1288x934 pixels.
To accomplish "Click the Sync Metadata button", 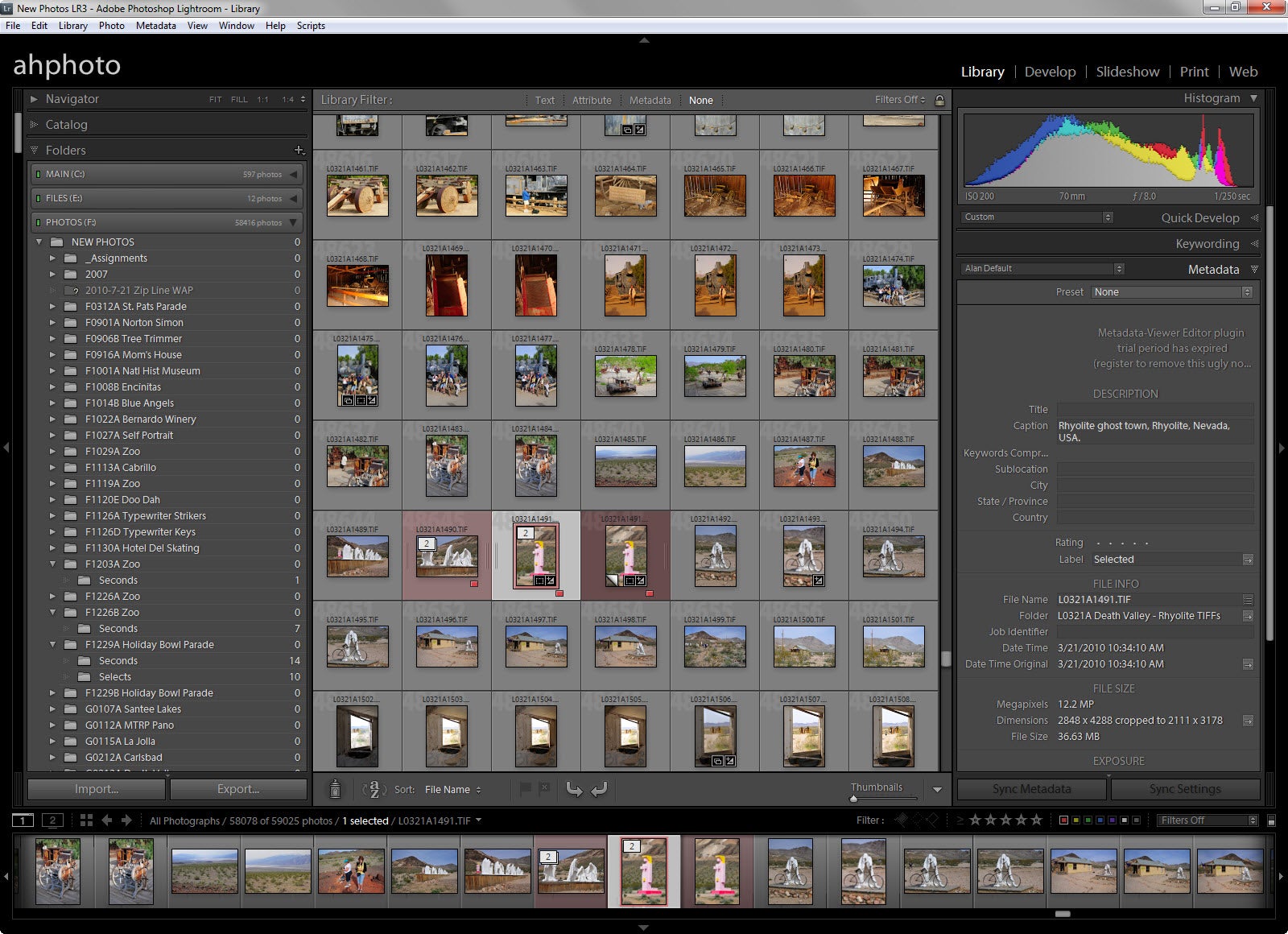I will (1032, 789).
